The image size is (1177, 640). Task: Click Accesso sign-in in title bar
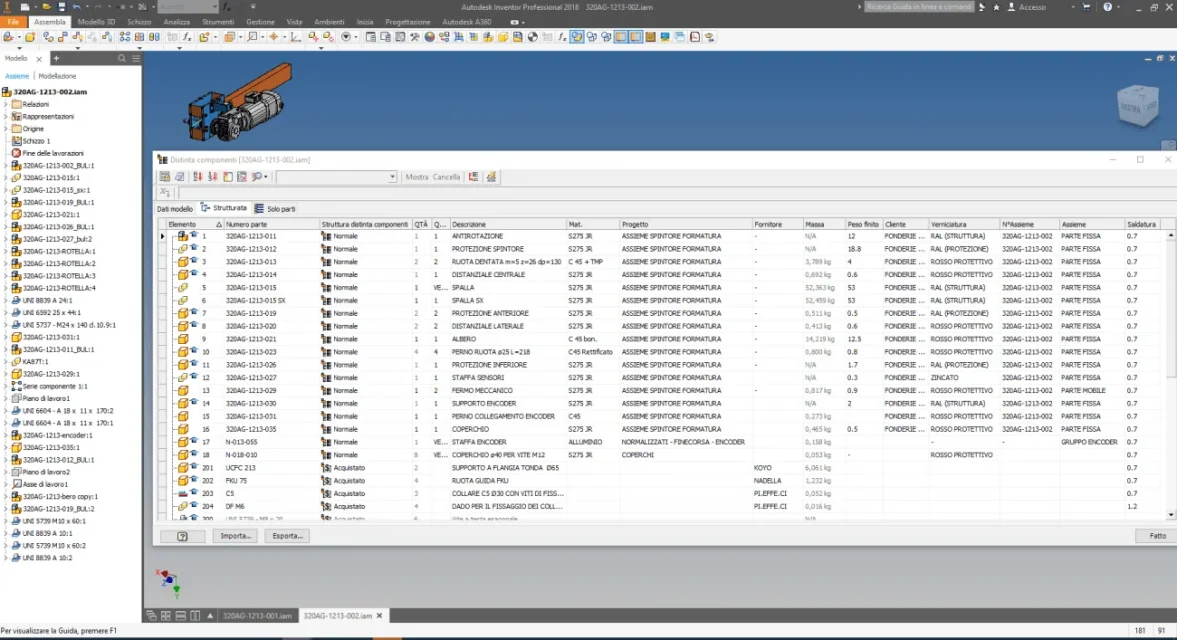click(x=1027, y=7)
